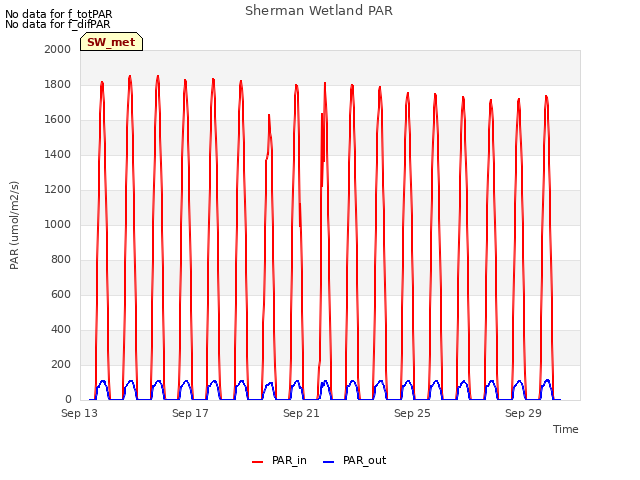
Task: Click the Sep 29 x-axis tick label
Action: point(523,413)
